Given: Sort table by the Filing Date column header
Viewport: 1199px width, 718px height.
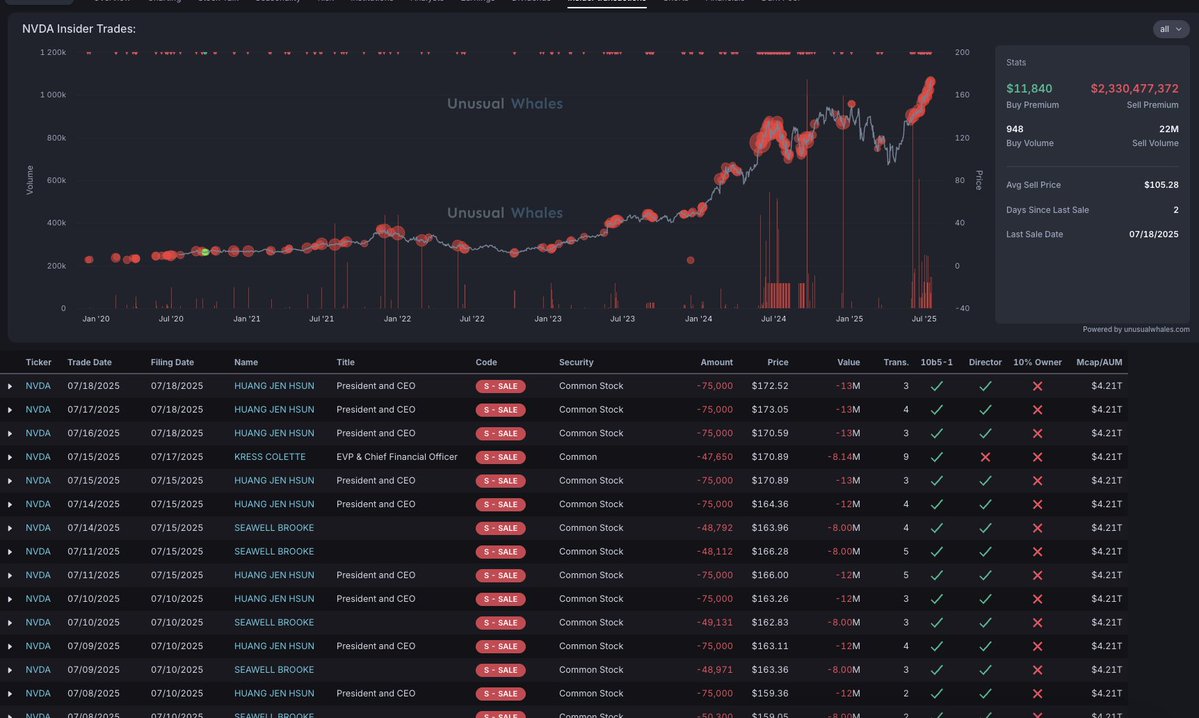Looking at the screenshot, I should point(172,362).
